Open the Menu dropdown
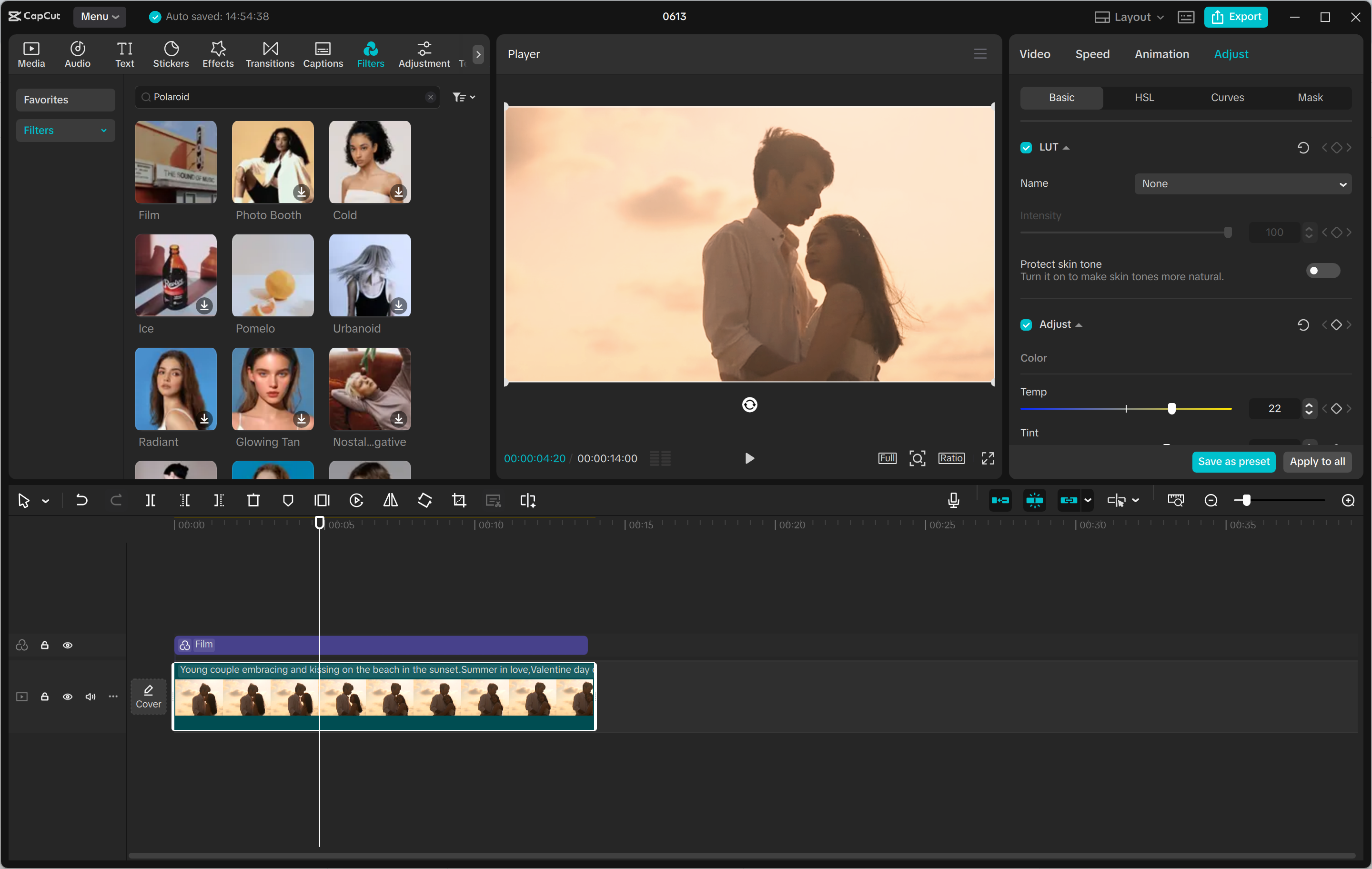This screenshot has height=869, width=1372. [99, 17]
